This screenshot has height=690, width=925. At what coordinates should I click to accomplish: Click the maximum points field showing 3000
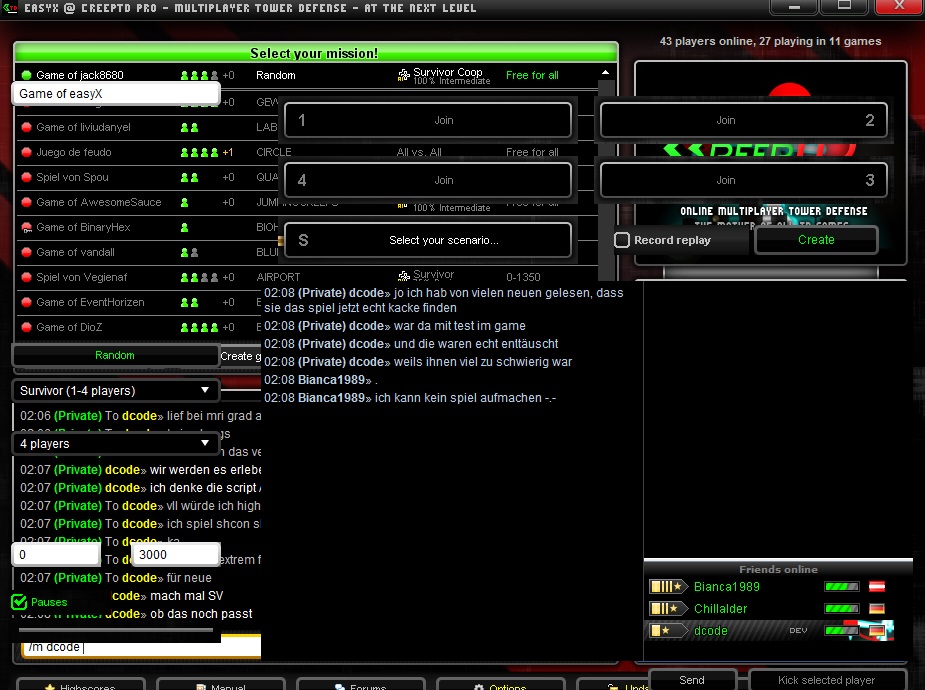pos(176,554)
